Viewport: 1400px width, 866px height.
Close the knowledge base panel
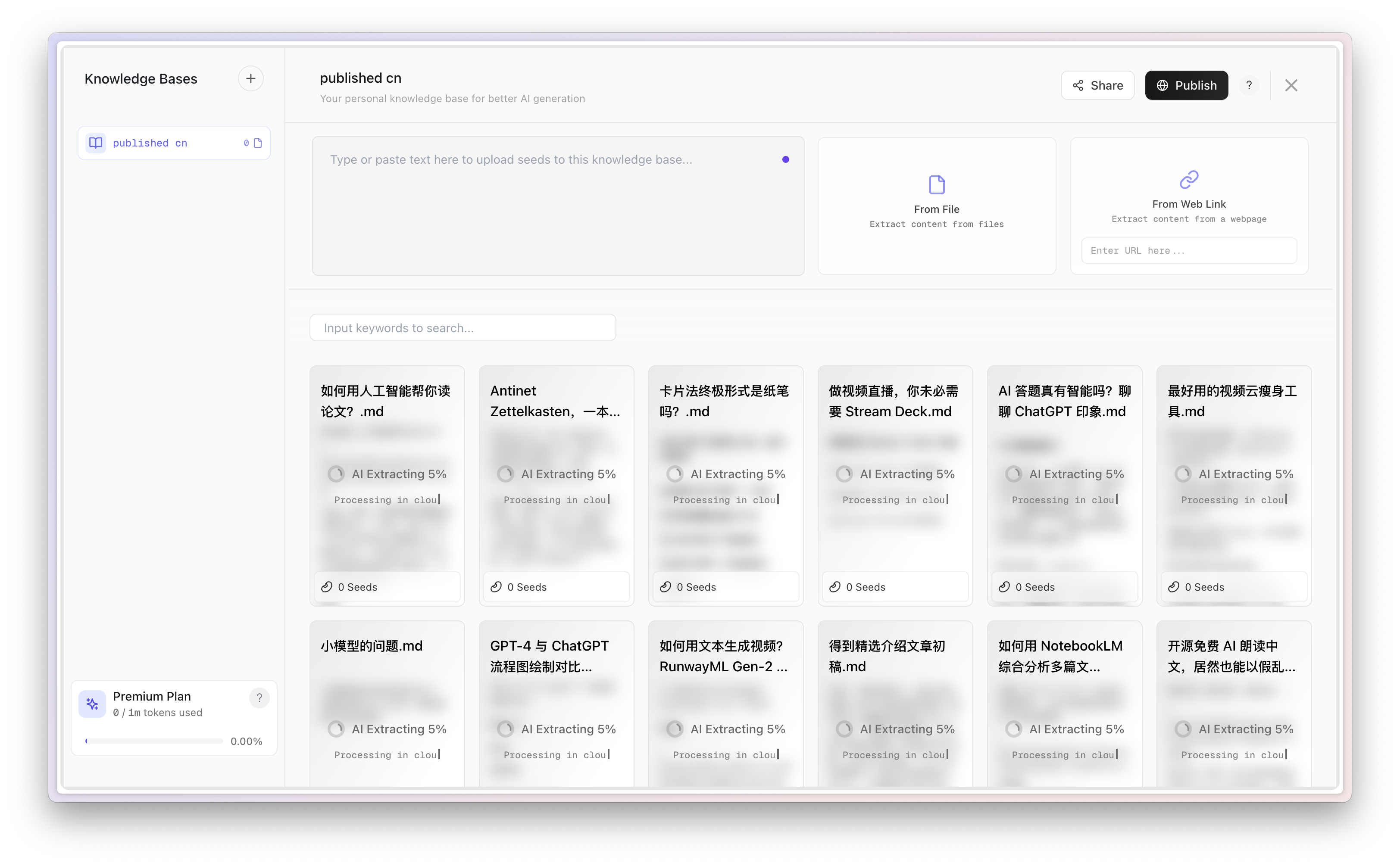[x=1291, y=85]
